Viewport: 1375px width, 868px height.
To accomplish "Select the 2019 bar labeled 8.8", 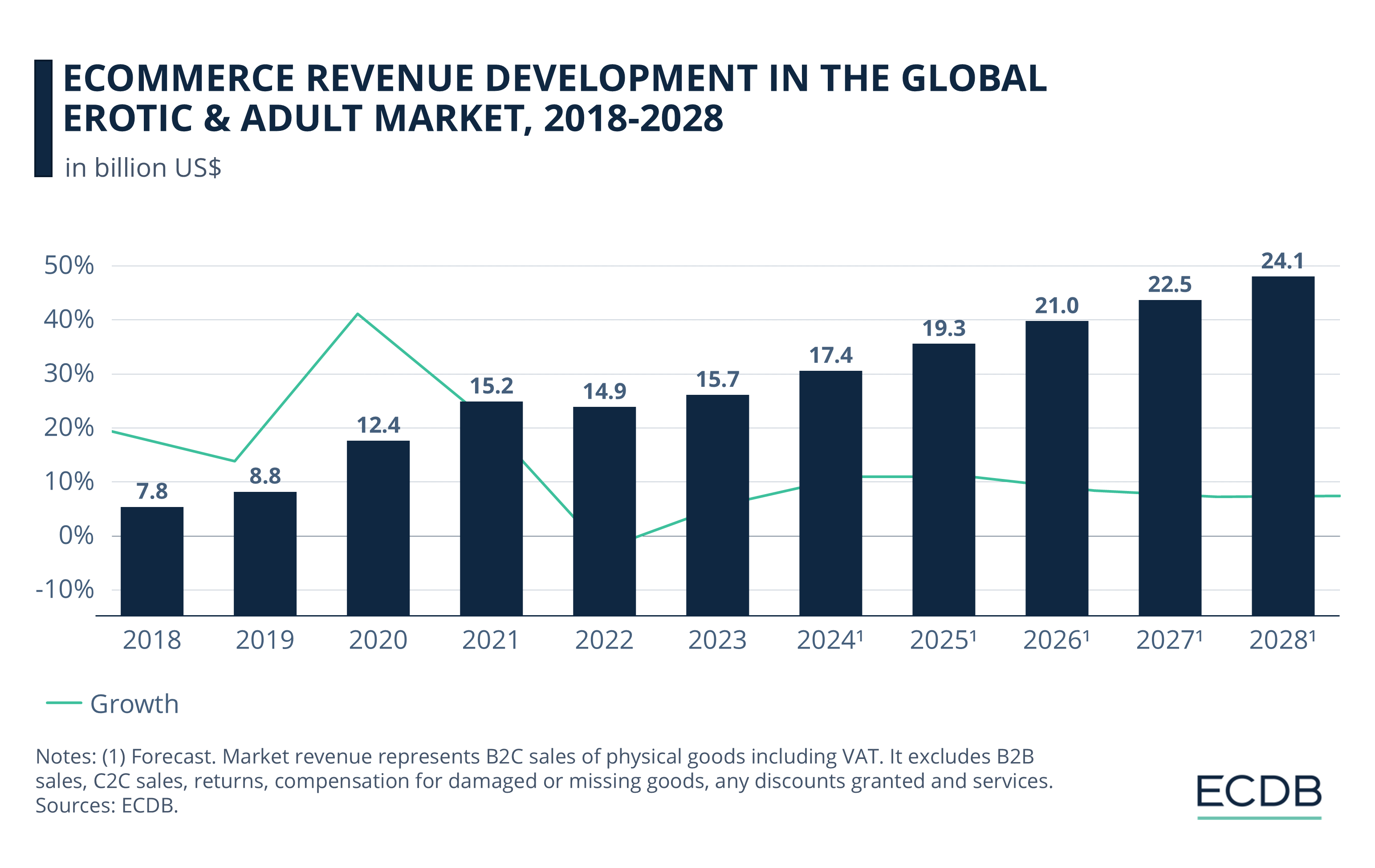I will point(265,554).
